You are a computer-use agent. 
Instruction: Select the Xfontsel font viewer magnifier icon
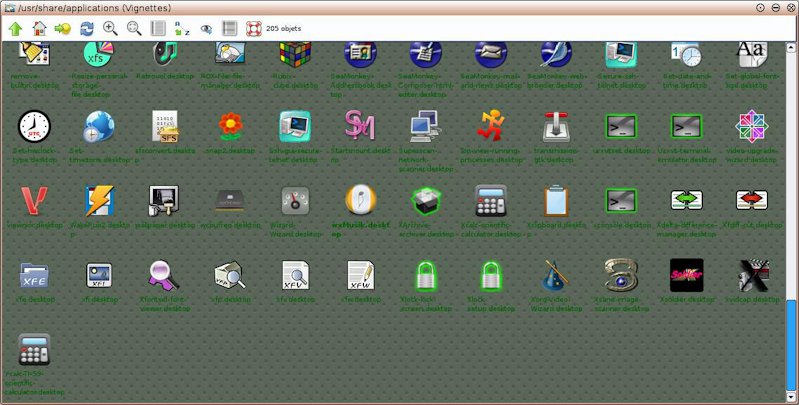[164, 275]
